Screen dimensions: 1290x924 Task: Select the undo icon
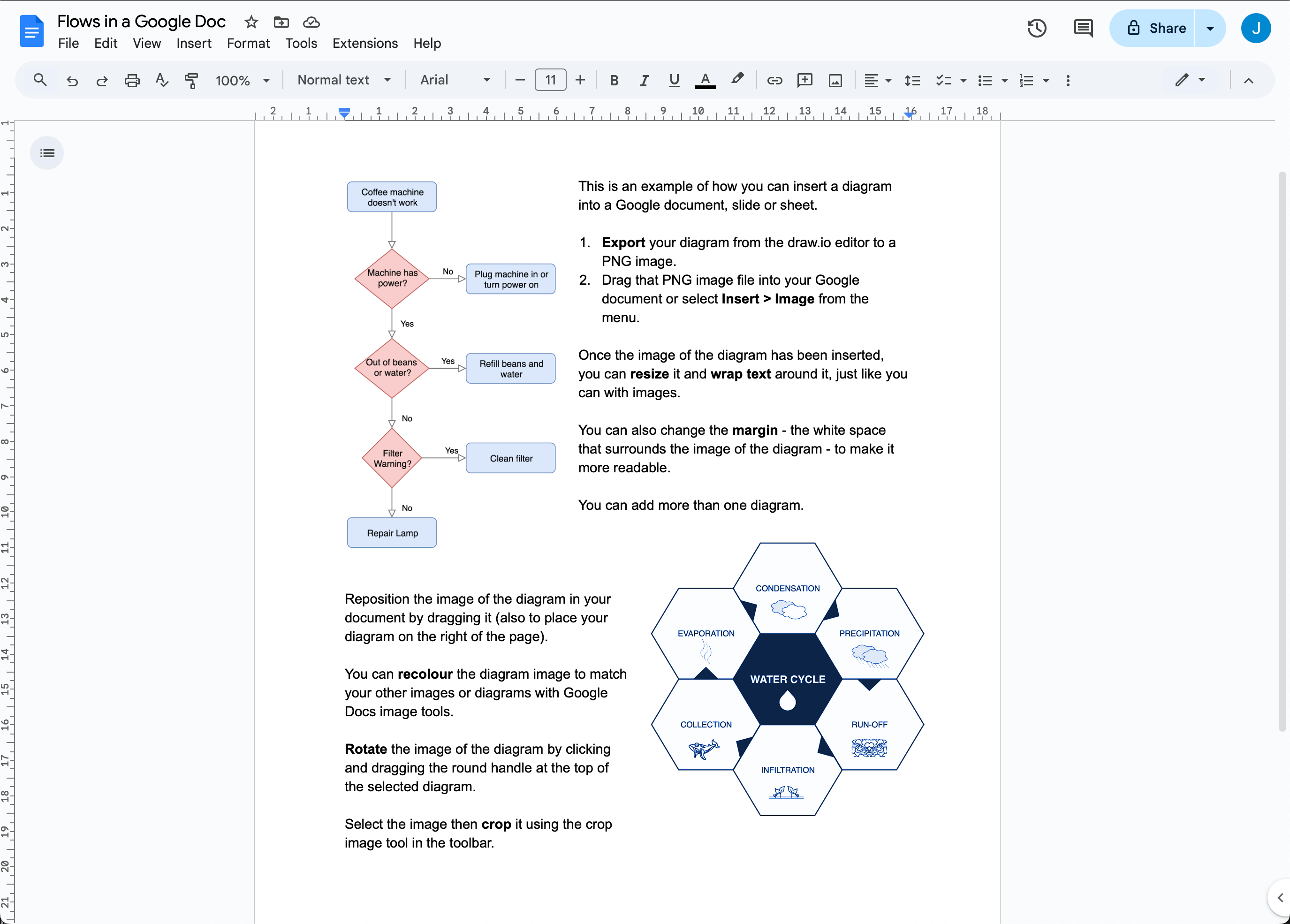(72, 80)
